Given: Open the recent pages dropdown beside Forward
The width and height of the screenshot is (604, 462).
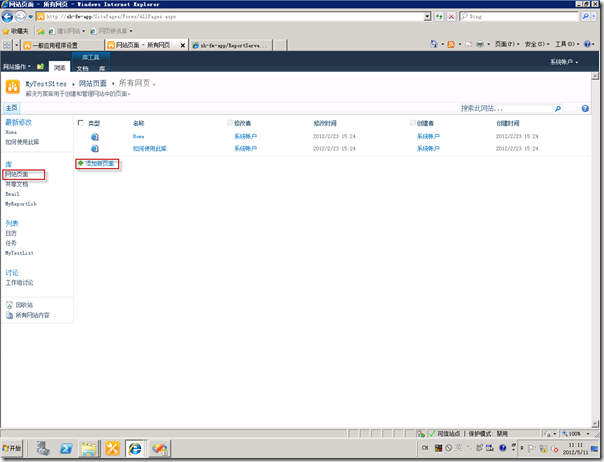Looking at the screenshot, I should tap(31, 17).
